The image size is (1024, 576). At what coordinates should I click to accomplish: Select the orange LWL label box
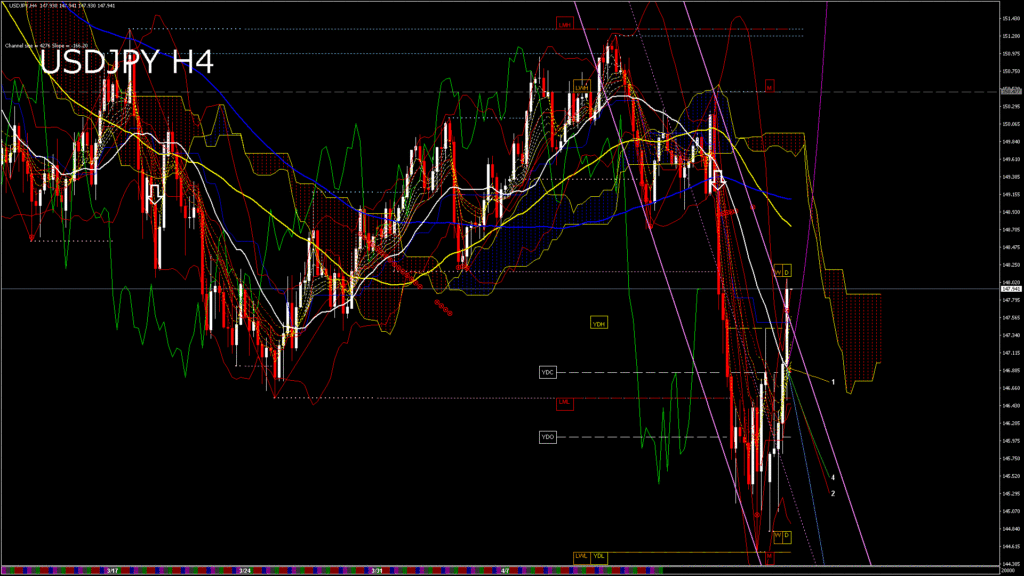tap(581, 557)
